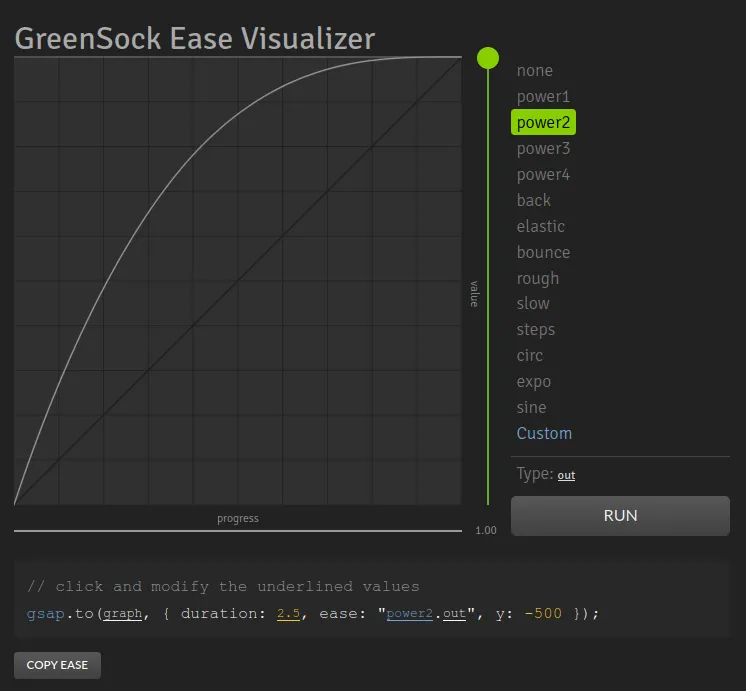Edit the underlined 'graph' target in code
The image size is (746, 691).
123,613
